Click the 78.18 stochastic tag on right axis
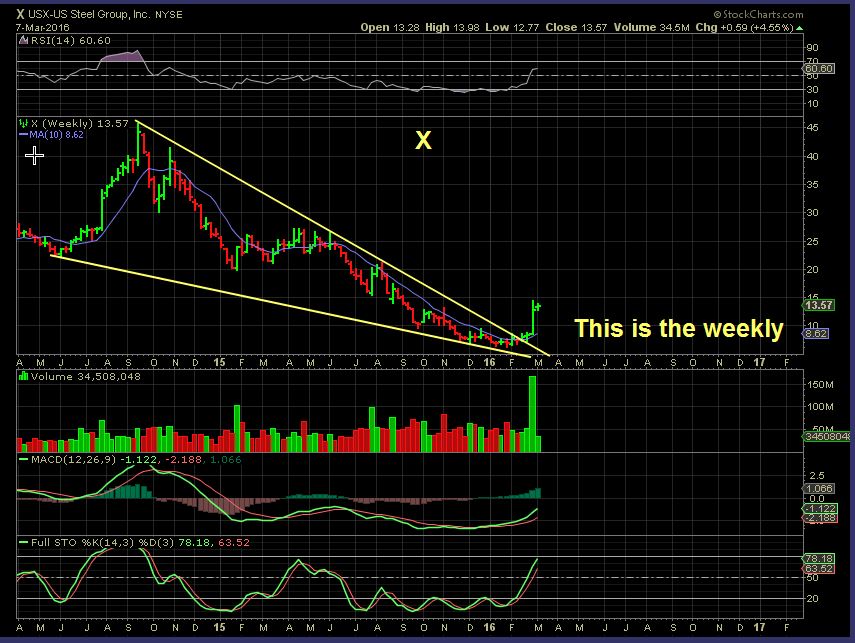855x643 pixels. click(819, 558)
